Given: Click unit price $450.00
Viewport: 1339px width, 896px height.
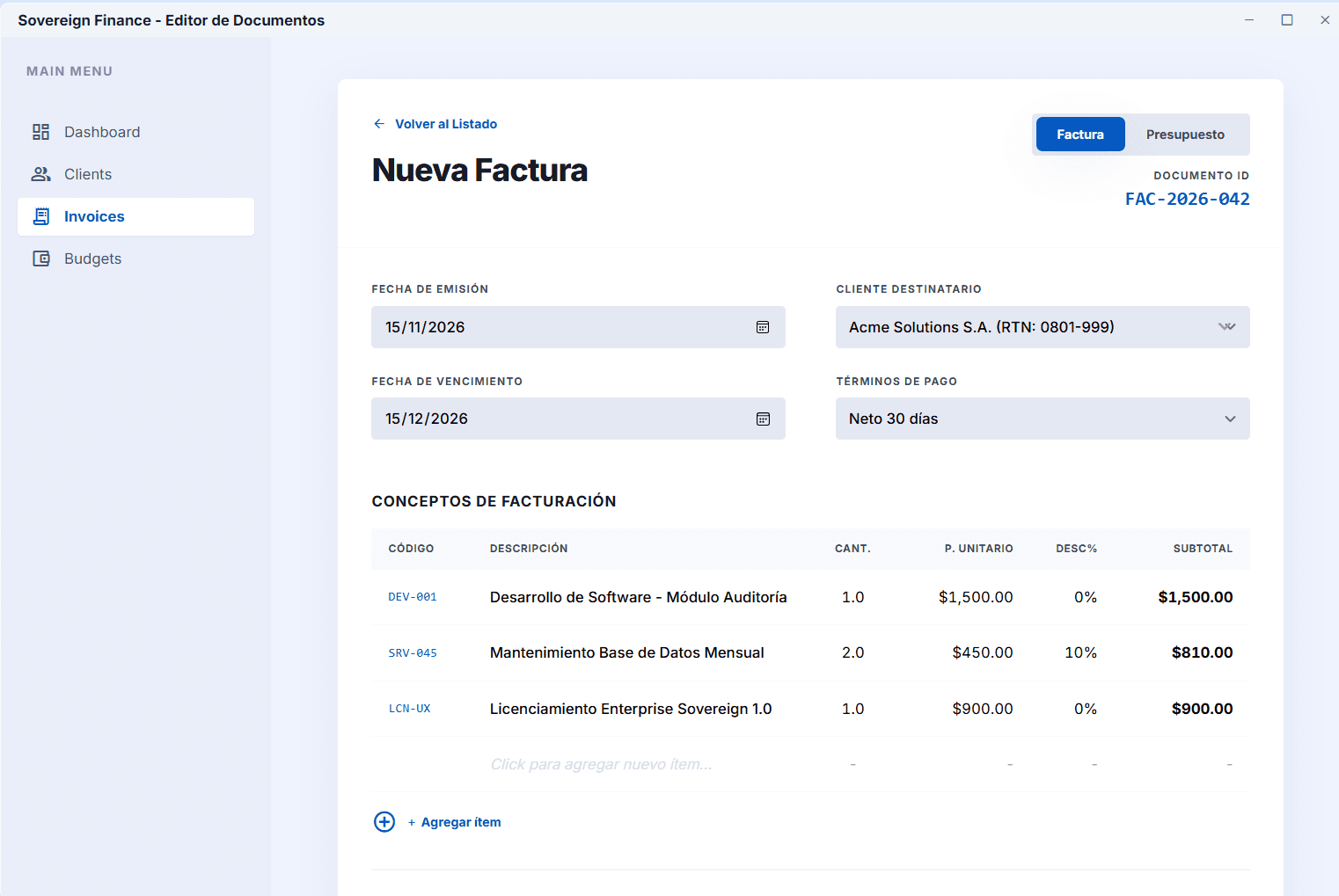Looking at the screenshot, I should pyautogui.click(x=982, y=652).
